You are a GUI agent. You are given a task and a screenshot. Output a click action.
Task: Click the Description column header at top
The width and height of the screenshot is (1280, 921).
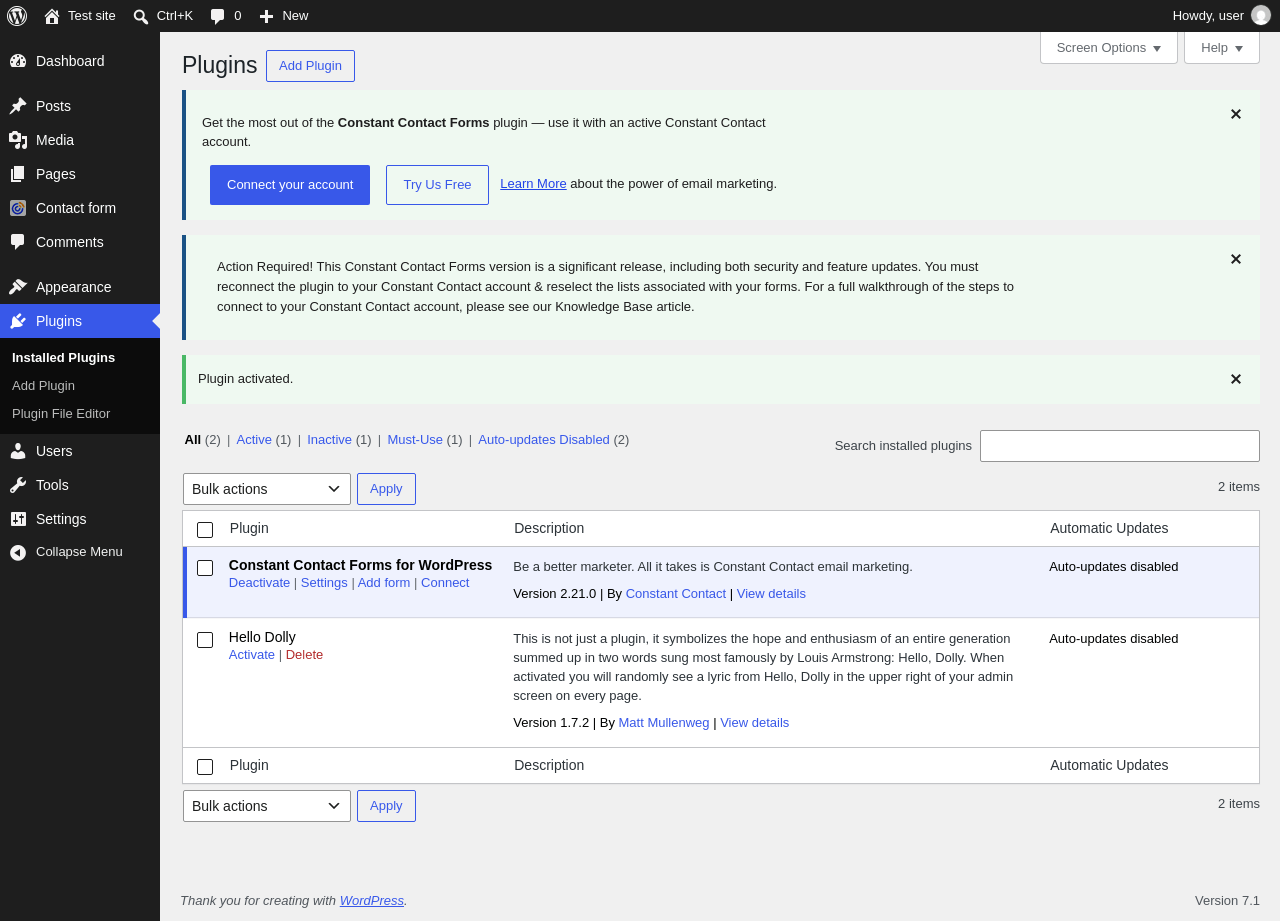point(549,528)
